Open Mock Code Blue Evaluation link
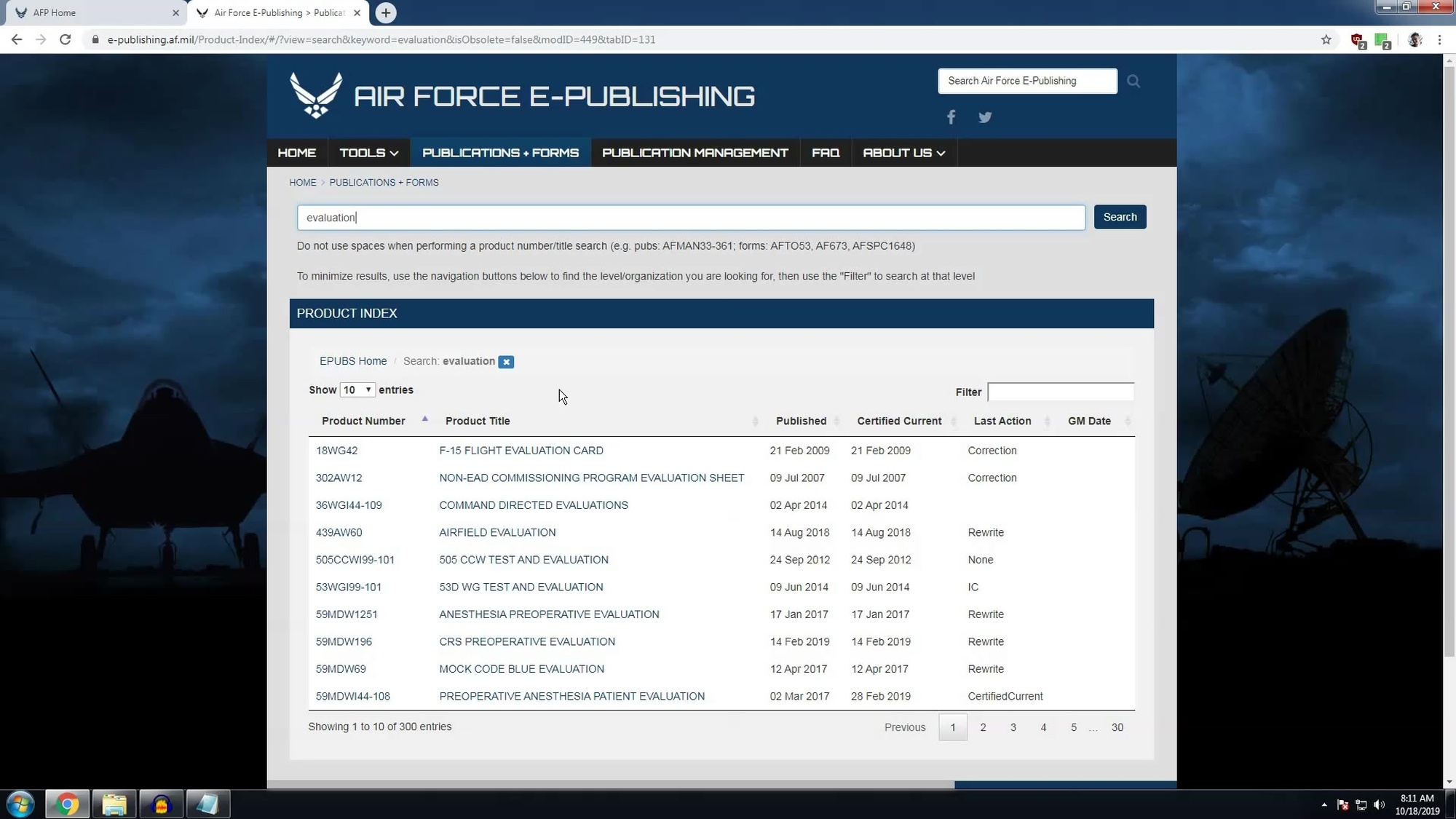This screenshot has width=1456, height=819. point(521,669)
